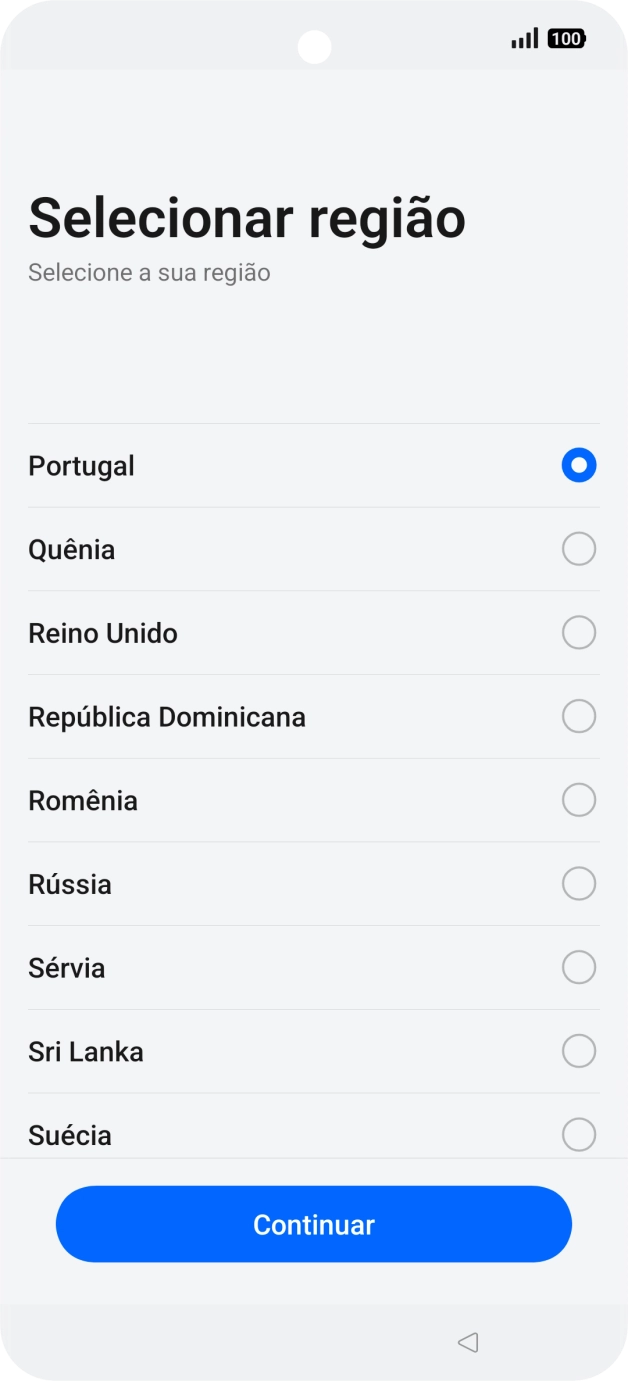Tap the Selecionar região heading
The image size is (628, 1381).
click(x=247, y=218)
